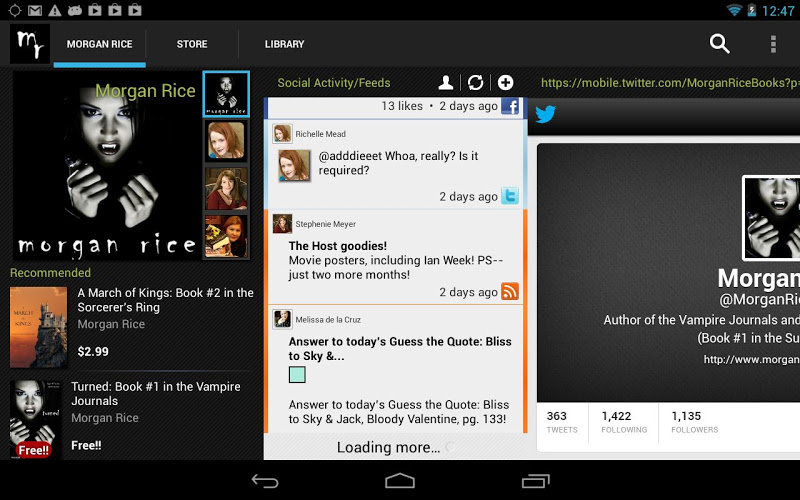800x500 pixels.
Task: Click the Melissa de la Cruz avatar
Action: click(x=282, y=319)
